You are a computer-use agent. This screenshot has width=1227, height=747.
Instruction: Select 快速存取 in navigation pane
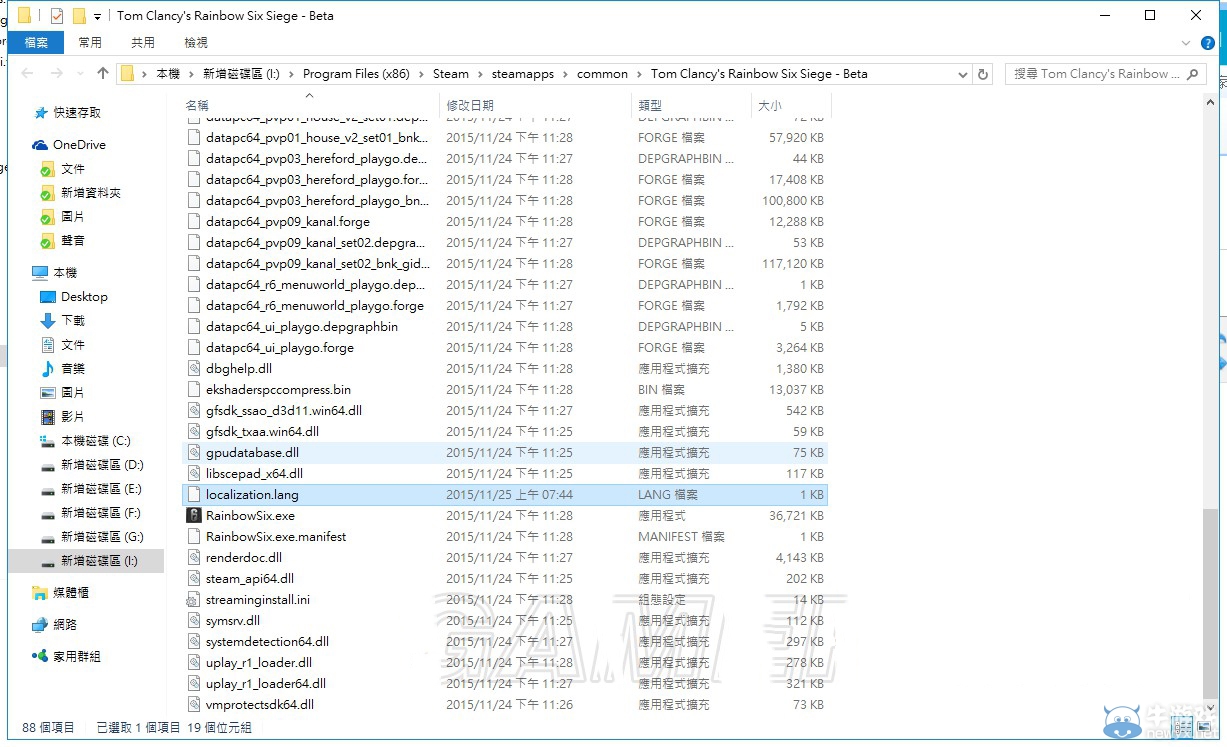pos(77,113)
